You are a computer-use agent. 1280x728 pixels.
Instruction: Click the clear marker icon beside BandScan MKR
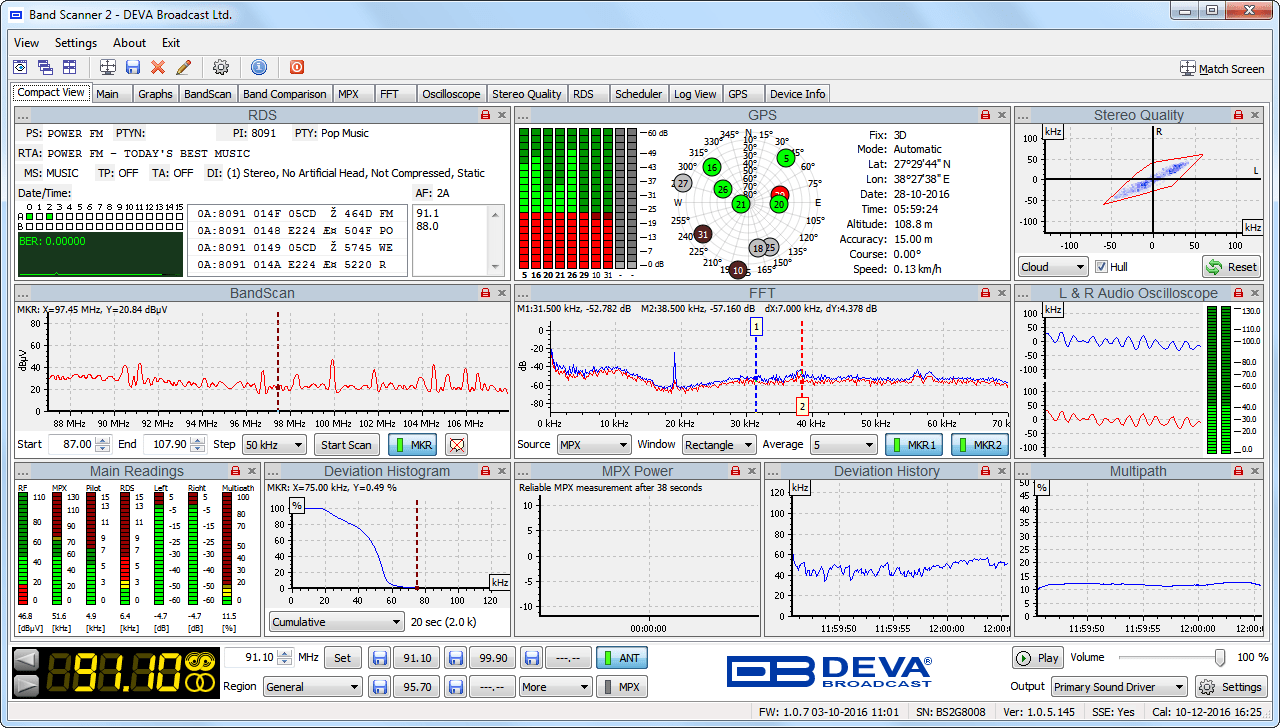coord(456,445)
